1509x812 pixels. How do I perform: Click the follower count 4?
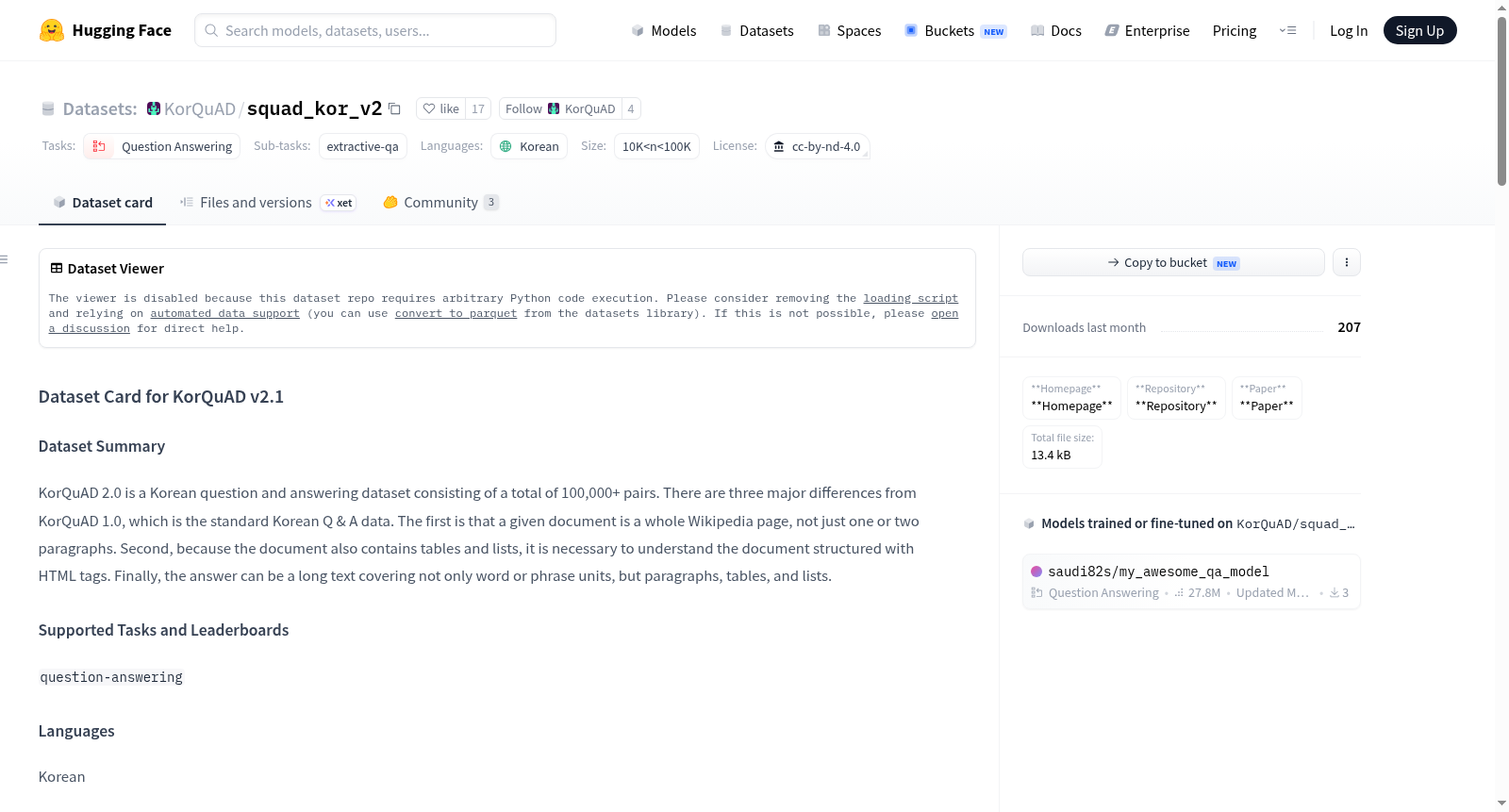631,108
